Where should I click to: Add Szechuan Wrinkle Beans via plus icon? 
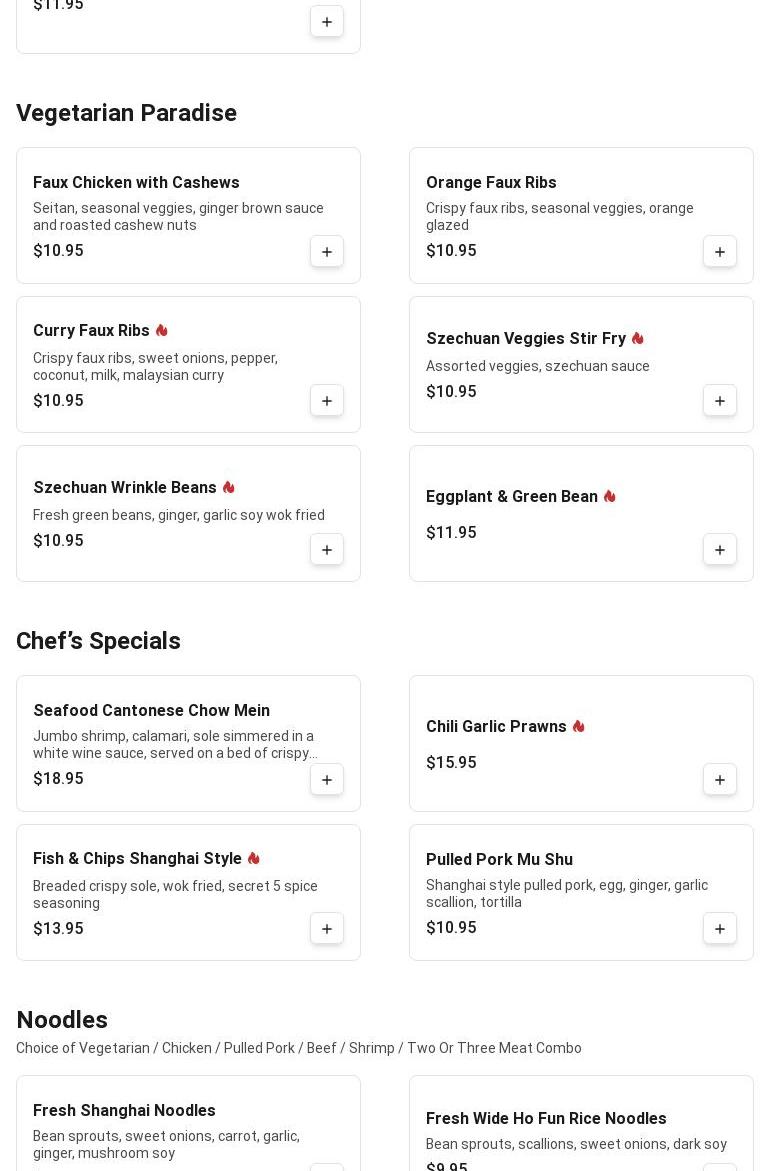(x=326, y=550)
